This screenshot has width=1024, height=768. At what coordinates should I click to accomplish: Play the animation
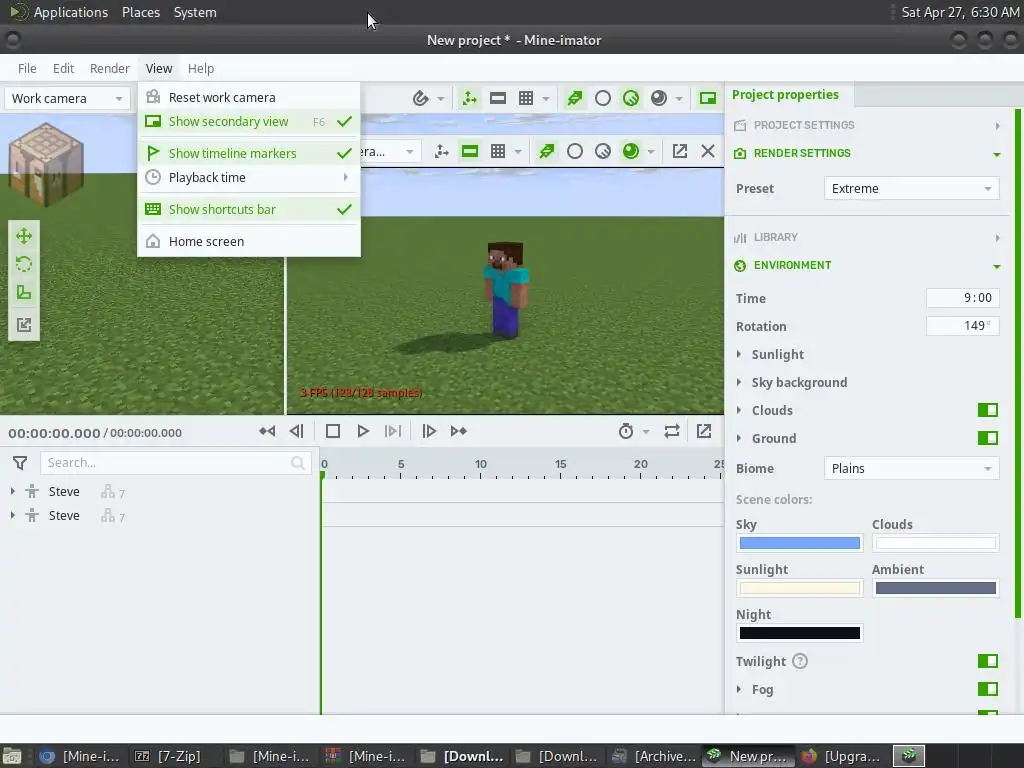363,431
